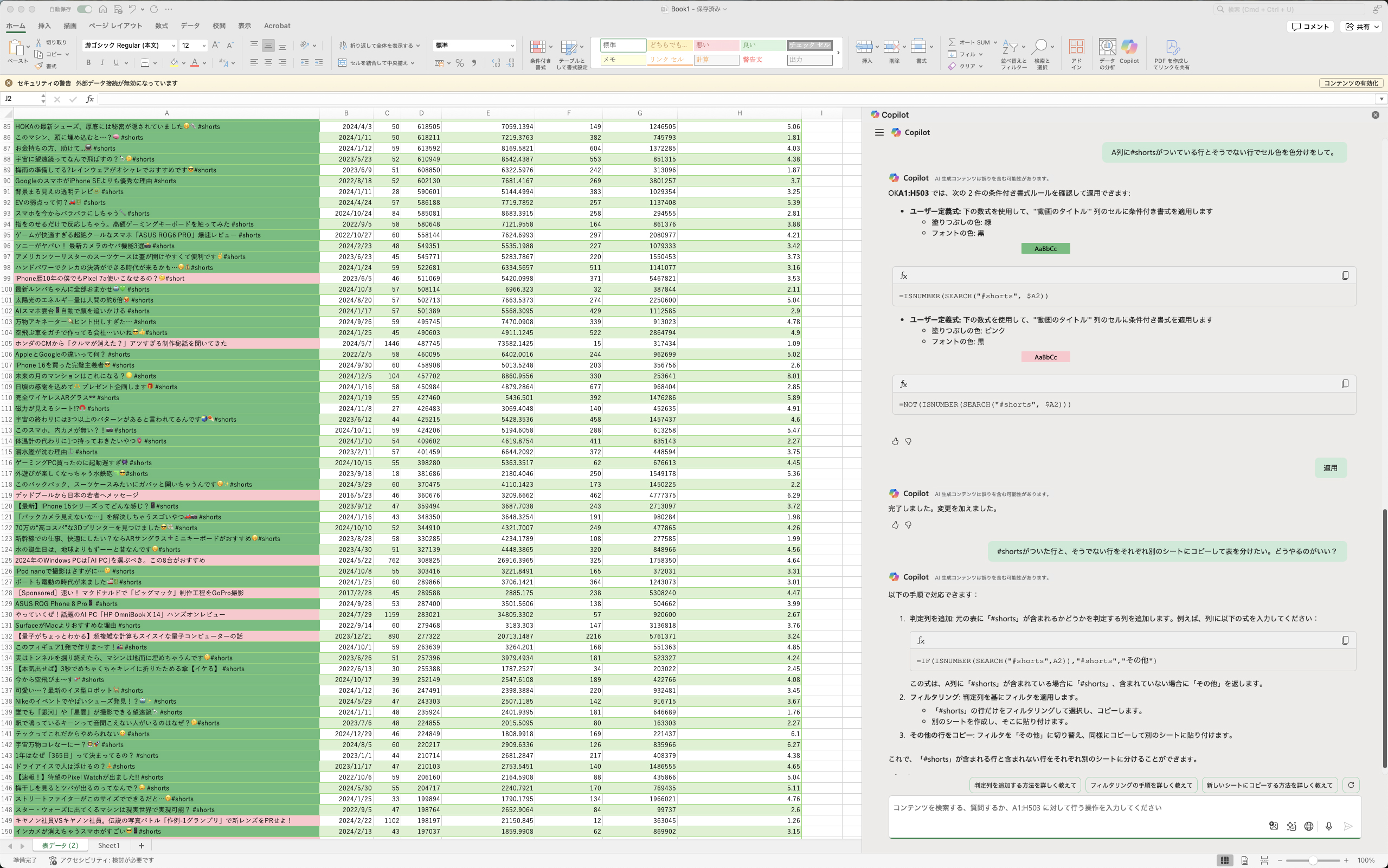Expand the number format (標準) dropdown
Screen dimensions: 1388x868
pos(512,46)
